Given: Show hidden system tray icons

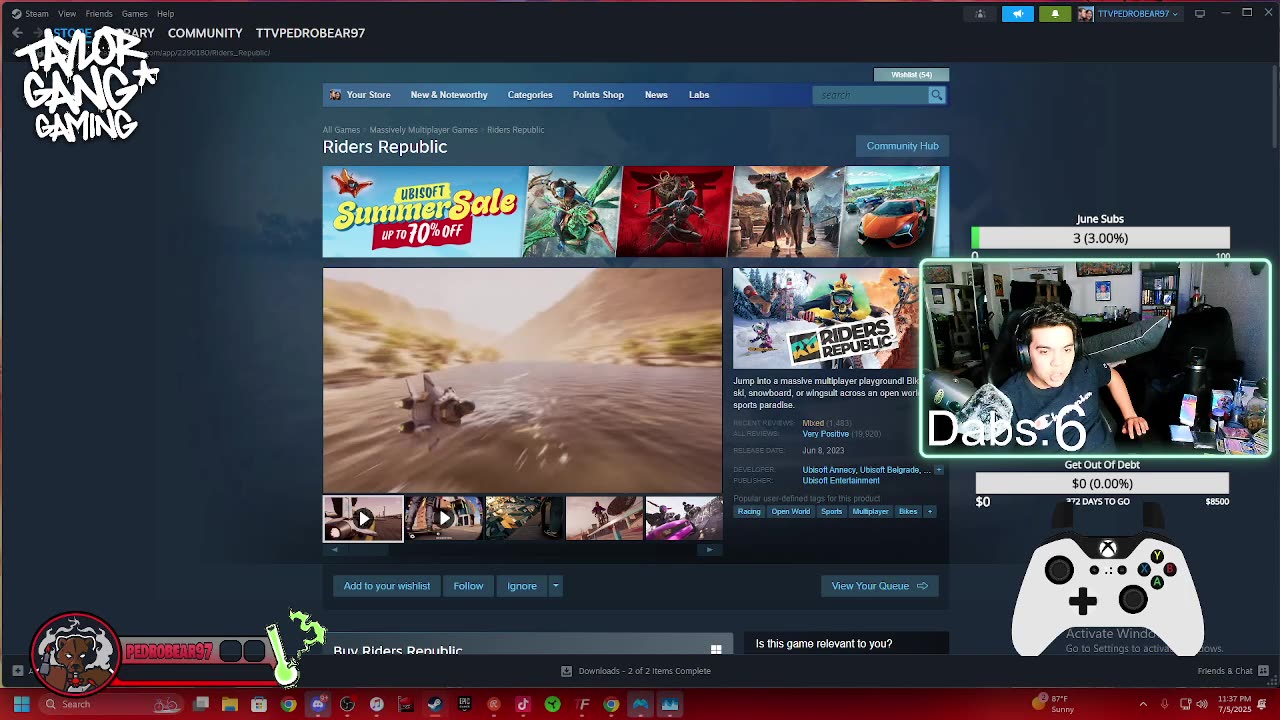Looking at the screenshot, I should (1143, 704).
